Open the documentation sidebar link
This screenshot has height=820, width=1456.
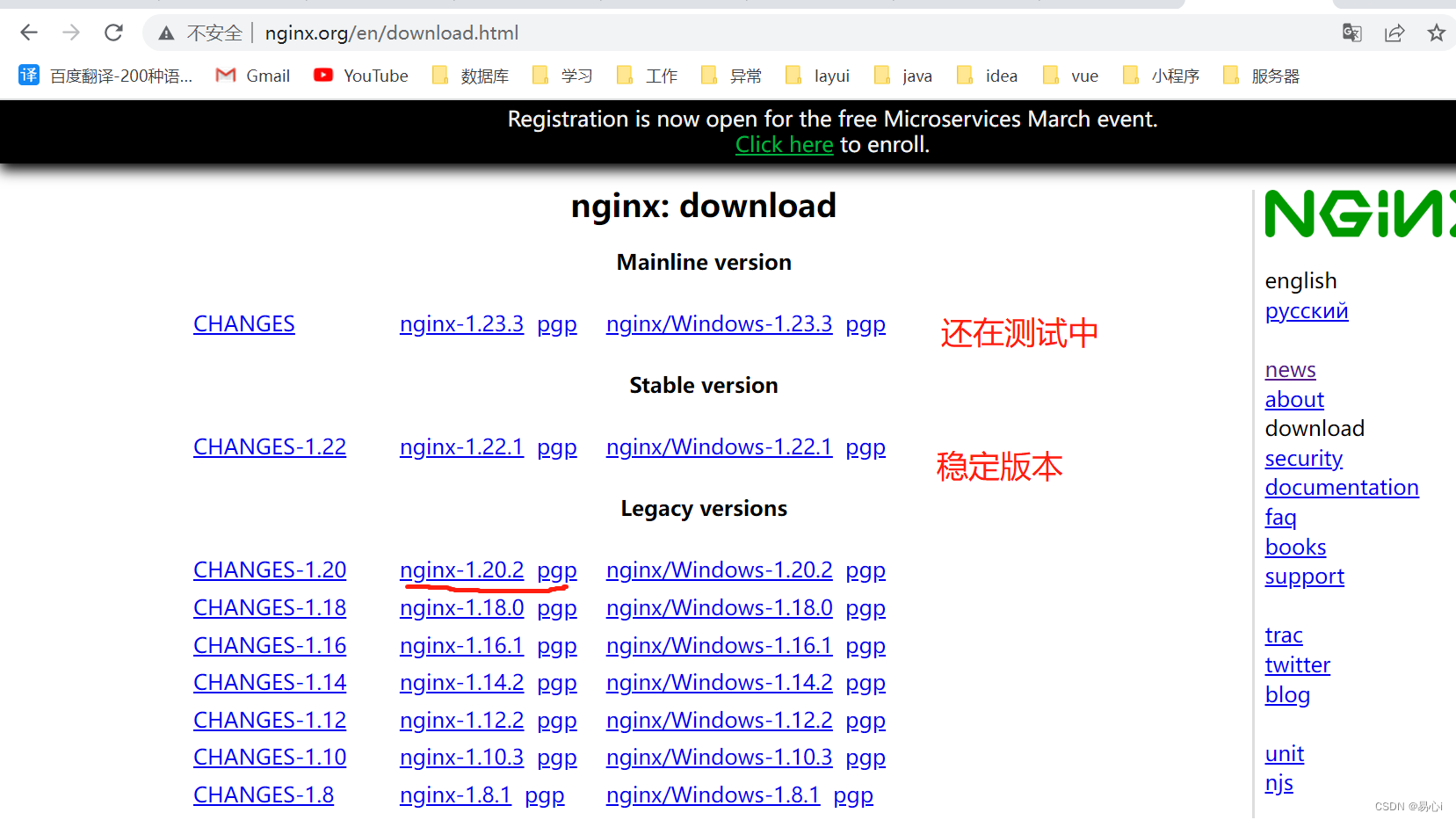(x=1342, y=488)
